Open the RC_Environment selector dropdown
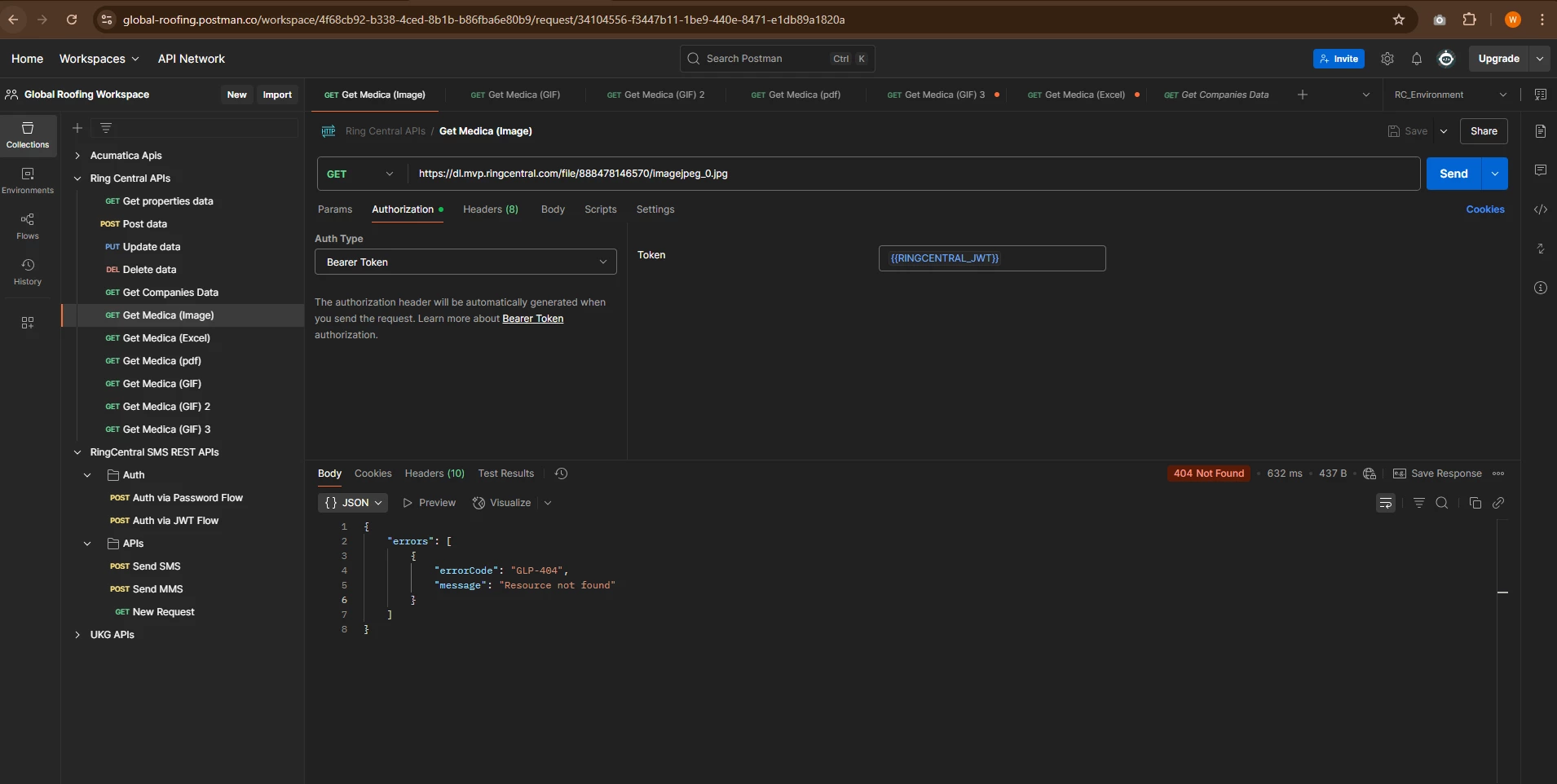The image size is (1557, 784). (1450, 95)
